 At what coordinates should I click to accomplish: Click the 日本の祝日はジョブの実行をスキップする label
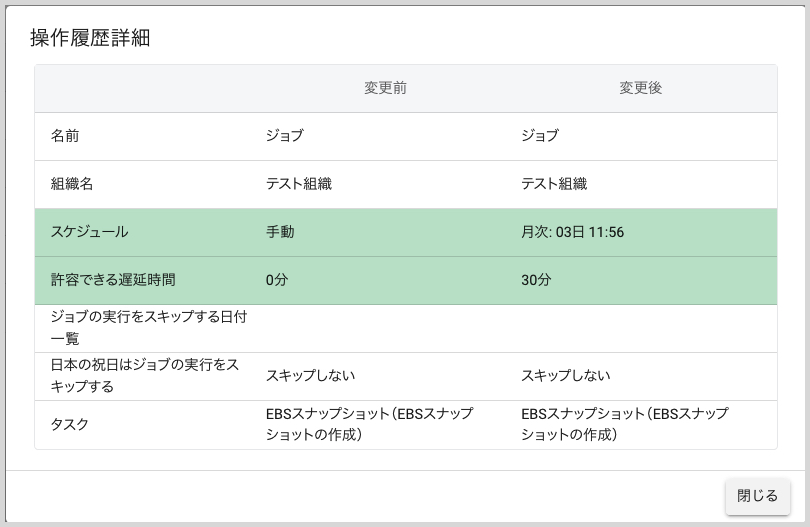pyautogui.click(x=145, y=376)
